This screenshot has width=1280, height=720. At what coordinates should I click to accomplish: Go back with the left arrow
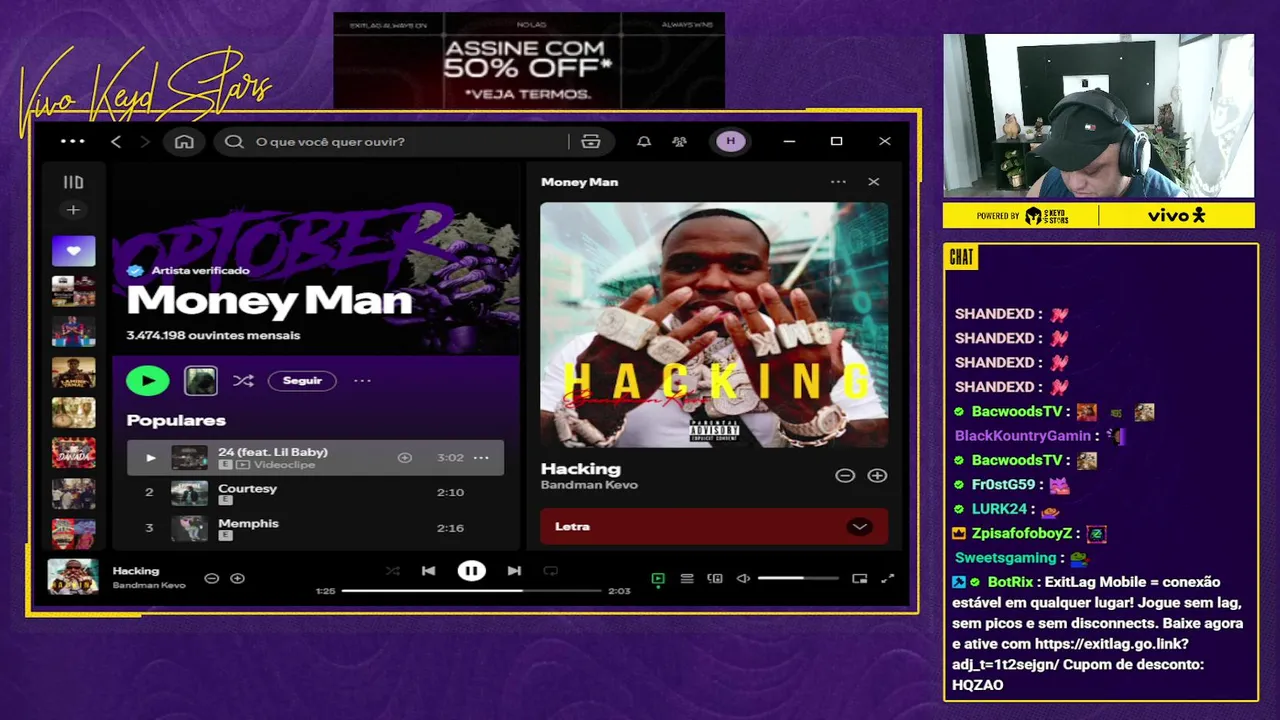click(116, 142)
